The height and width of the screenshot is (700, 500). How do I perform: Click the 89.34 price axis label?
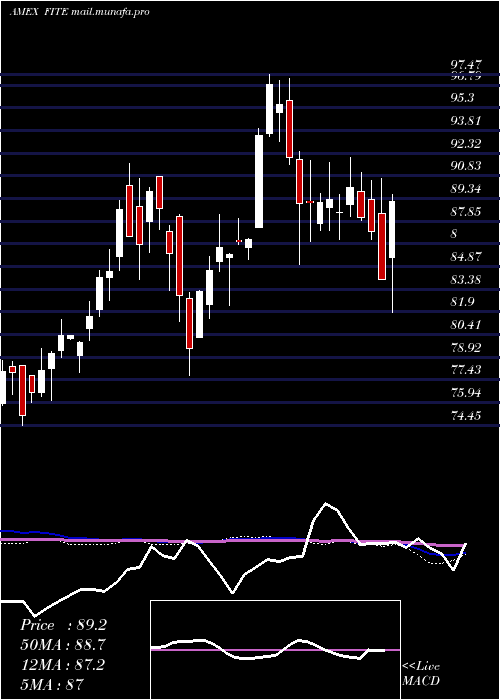(466, 189)
